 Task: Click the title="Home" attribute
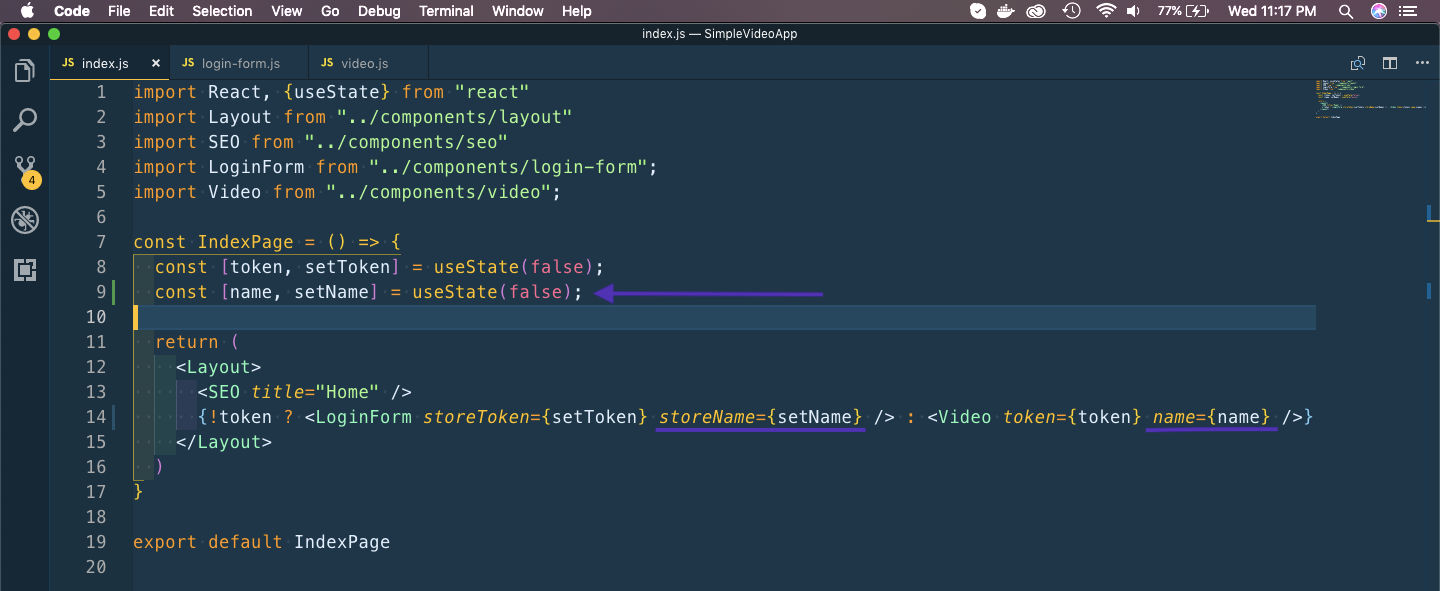pyautogui.click(x=316, y=392)
